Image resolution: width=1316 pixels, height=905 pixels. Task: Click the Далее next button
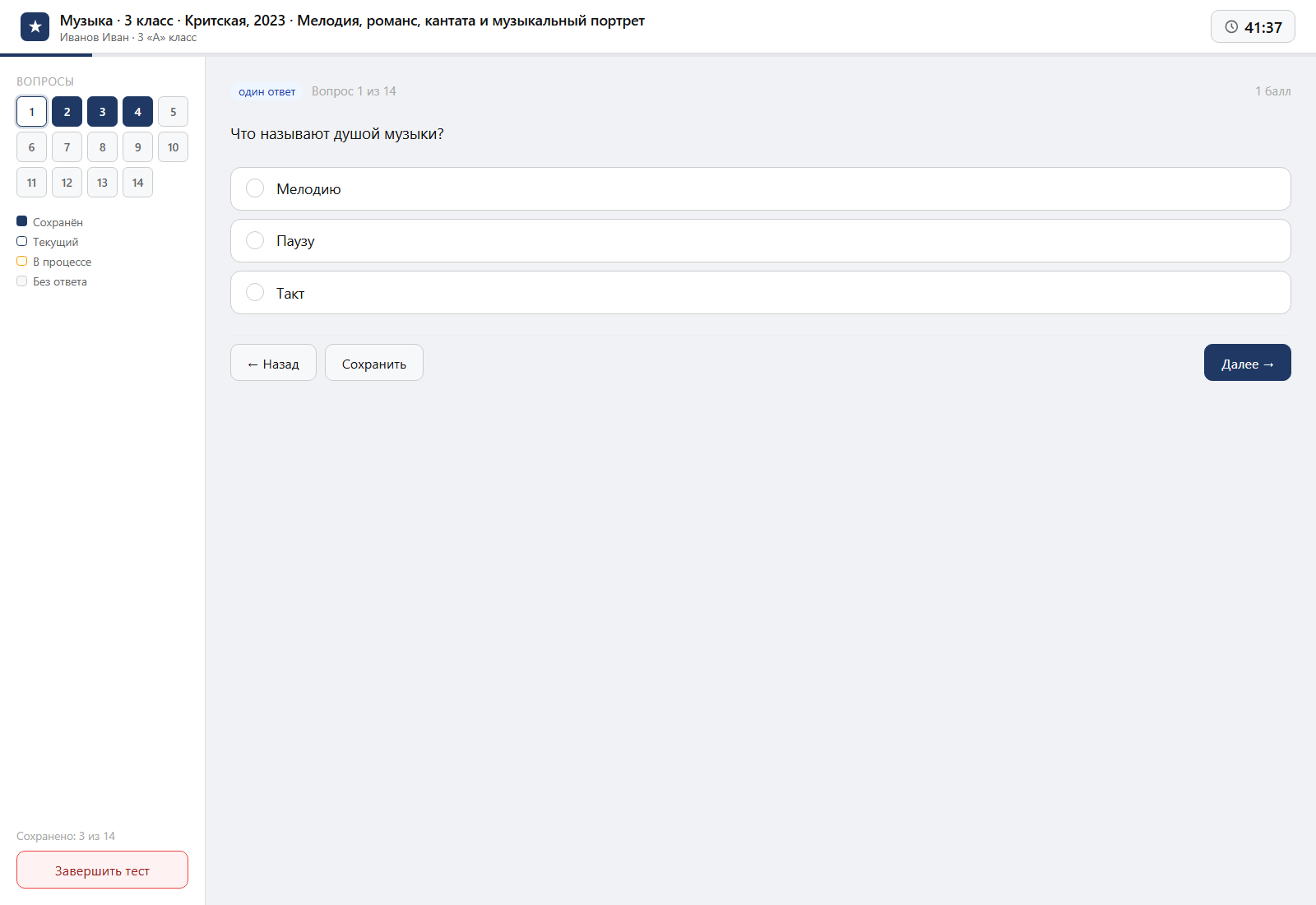click(x=1247, y=363)
